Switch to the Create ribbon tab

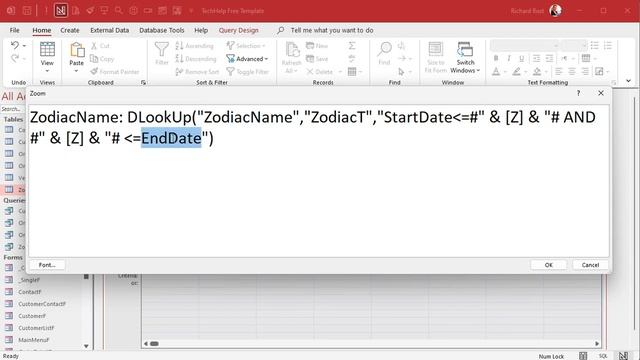(x=70, y=30)
